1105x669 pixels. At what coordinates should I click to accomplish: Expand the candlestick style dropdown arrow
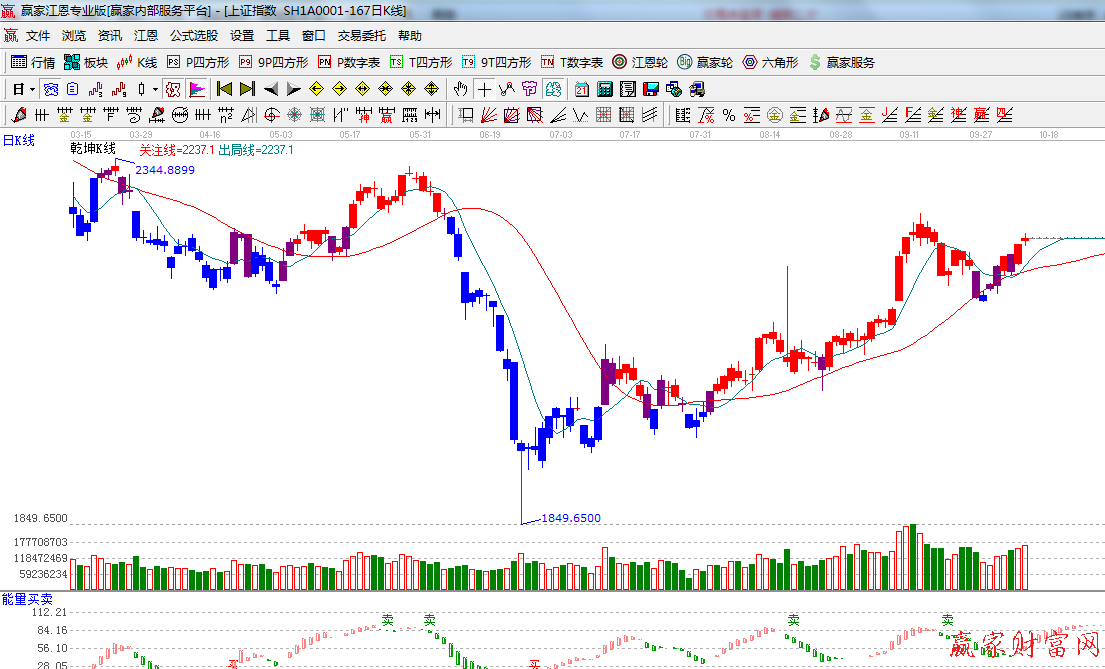[x=155, y=89]
